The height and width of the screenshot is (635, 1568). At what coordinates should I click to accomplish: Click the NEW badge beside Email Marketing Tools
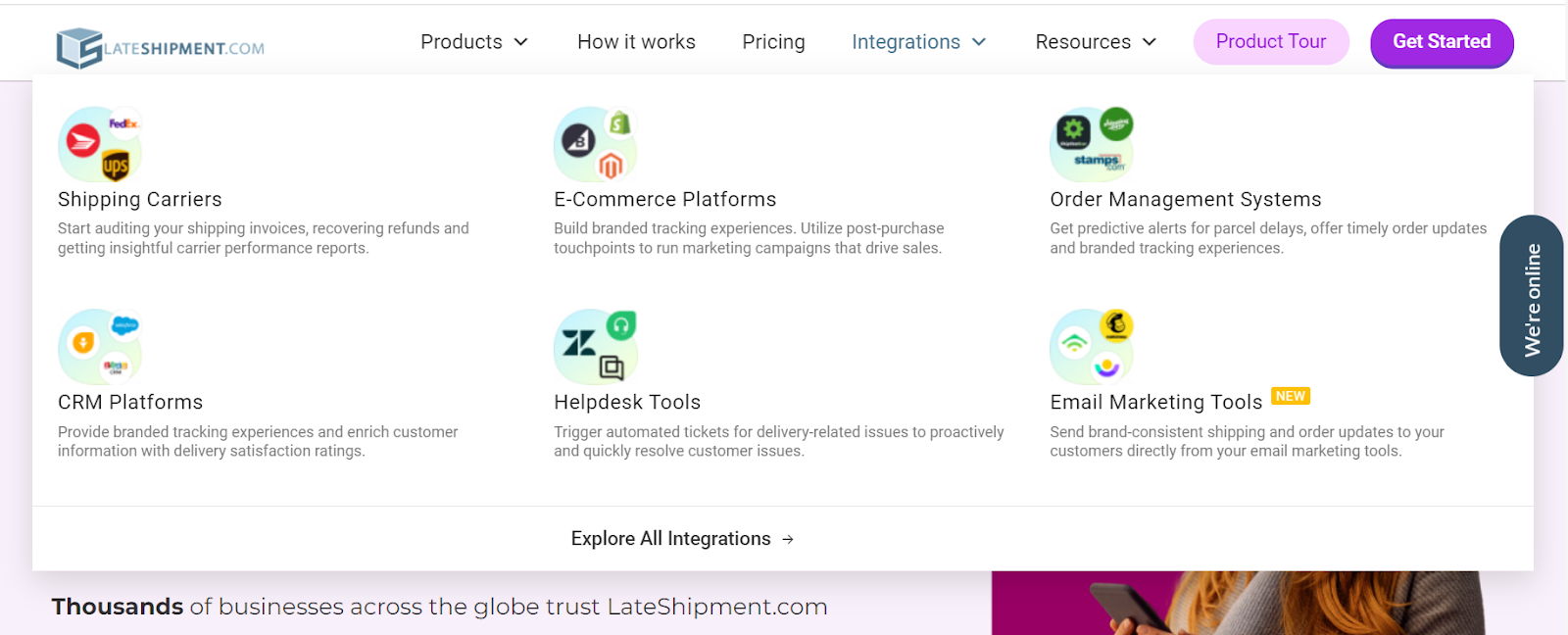pos(1291,396)
